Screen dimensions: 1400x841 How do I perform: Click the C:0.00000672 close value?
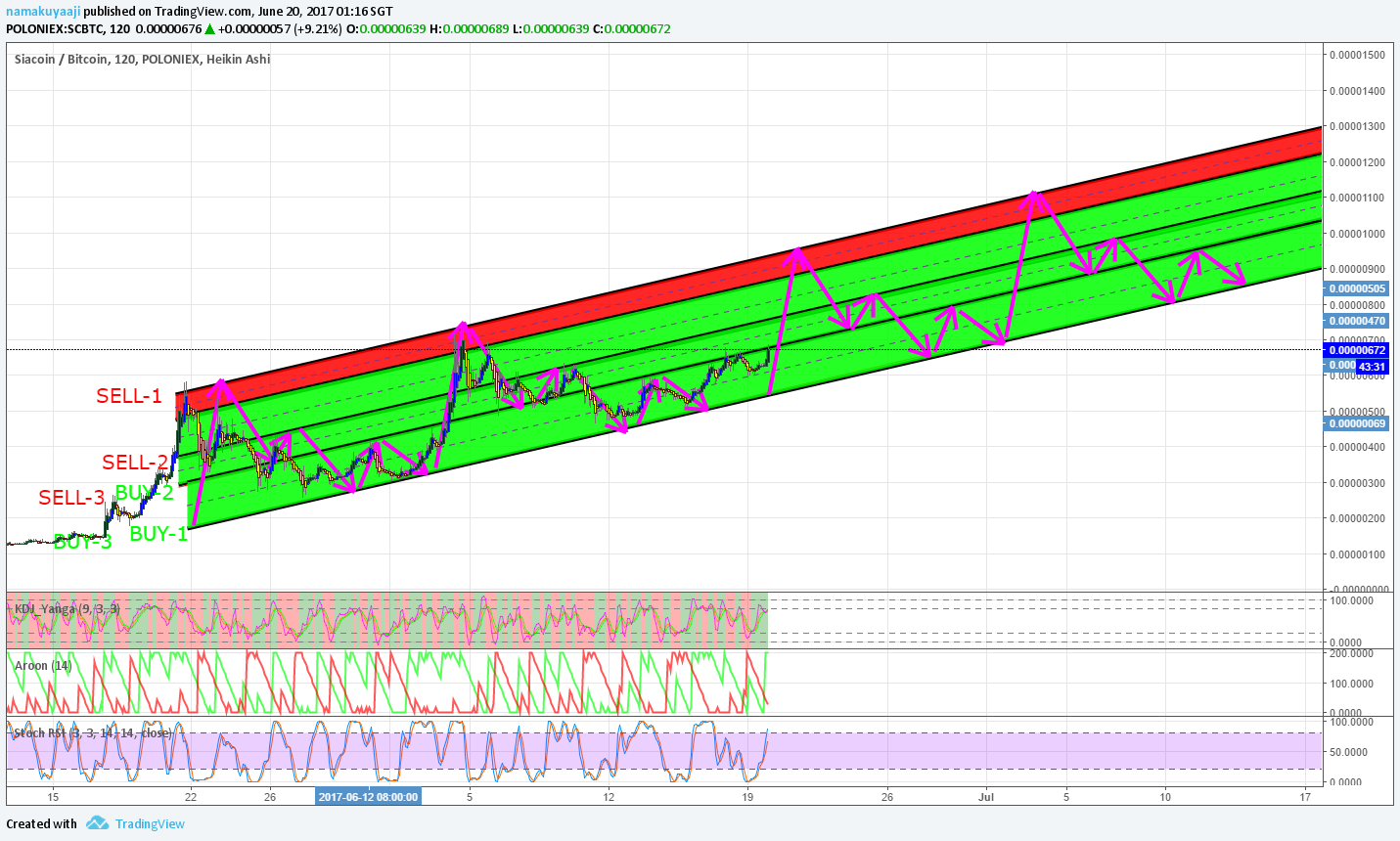click(x=631, y=28)
